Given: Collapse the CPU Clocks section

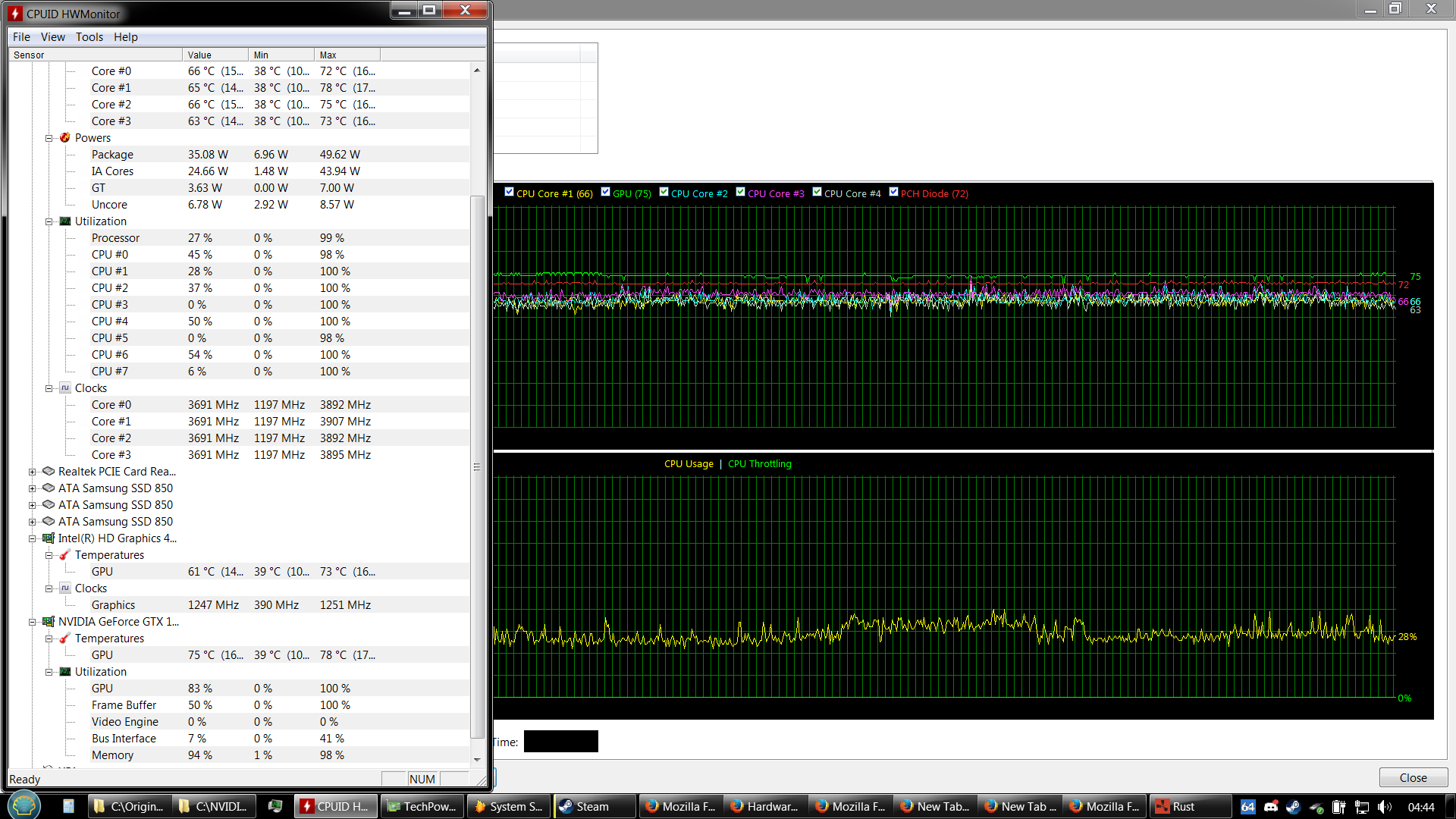Looking at the screenshot, I should pyautogui.click(x=49, y=388).
